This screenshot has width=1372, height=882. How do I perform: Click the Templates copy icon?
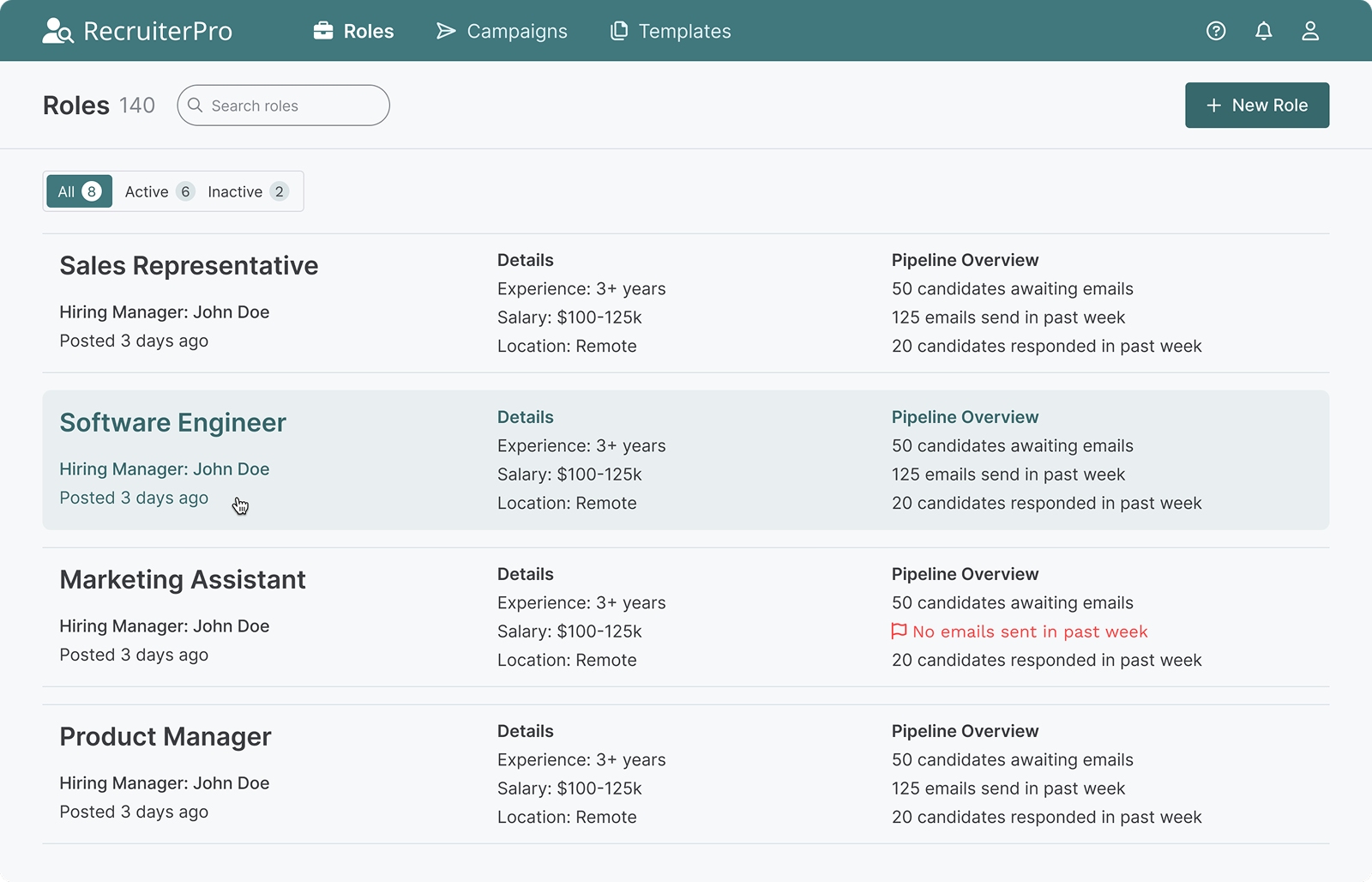(x=618, y=31)
